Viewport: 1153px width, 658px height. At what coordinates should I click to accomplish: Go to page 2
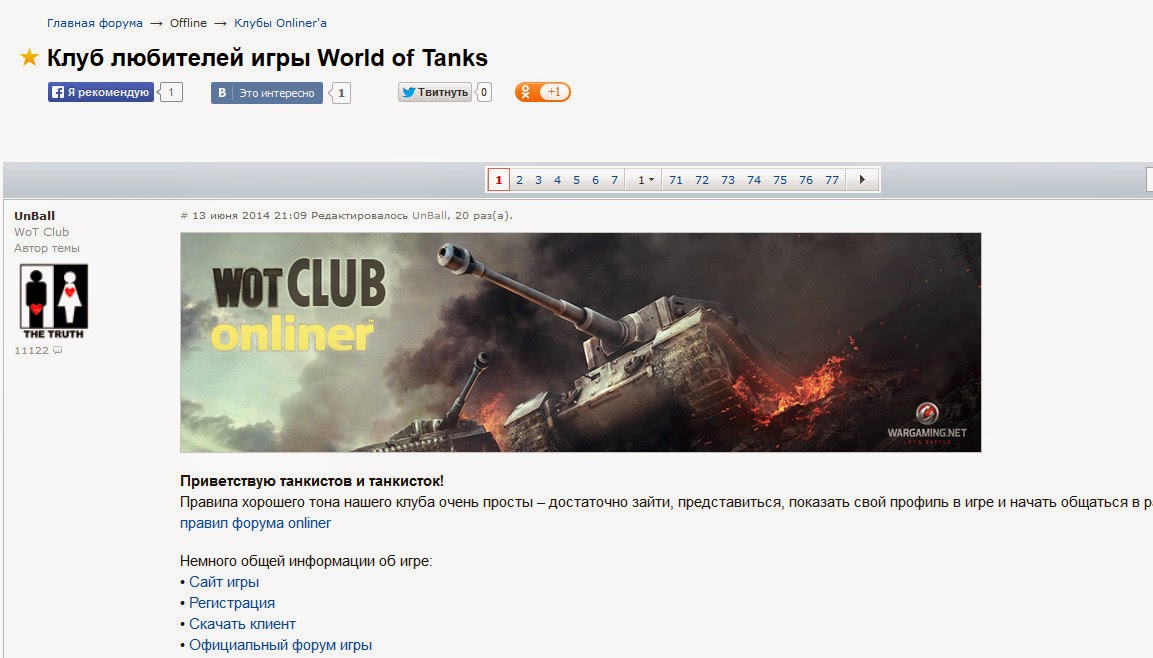tap(519, 179)
